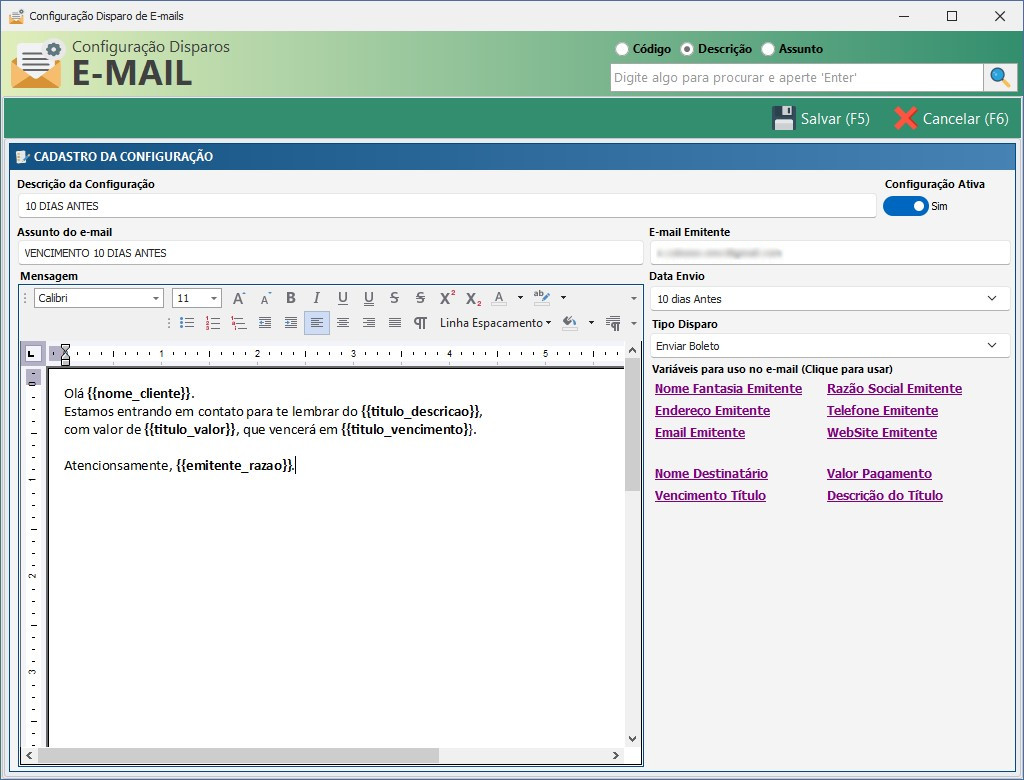The image size is (1024, 780).
Task: Click the Vencimento Título variable link
Action: 710,496
